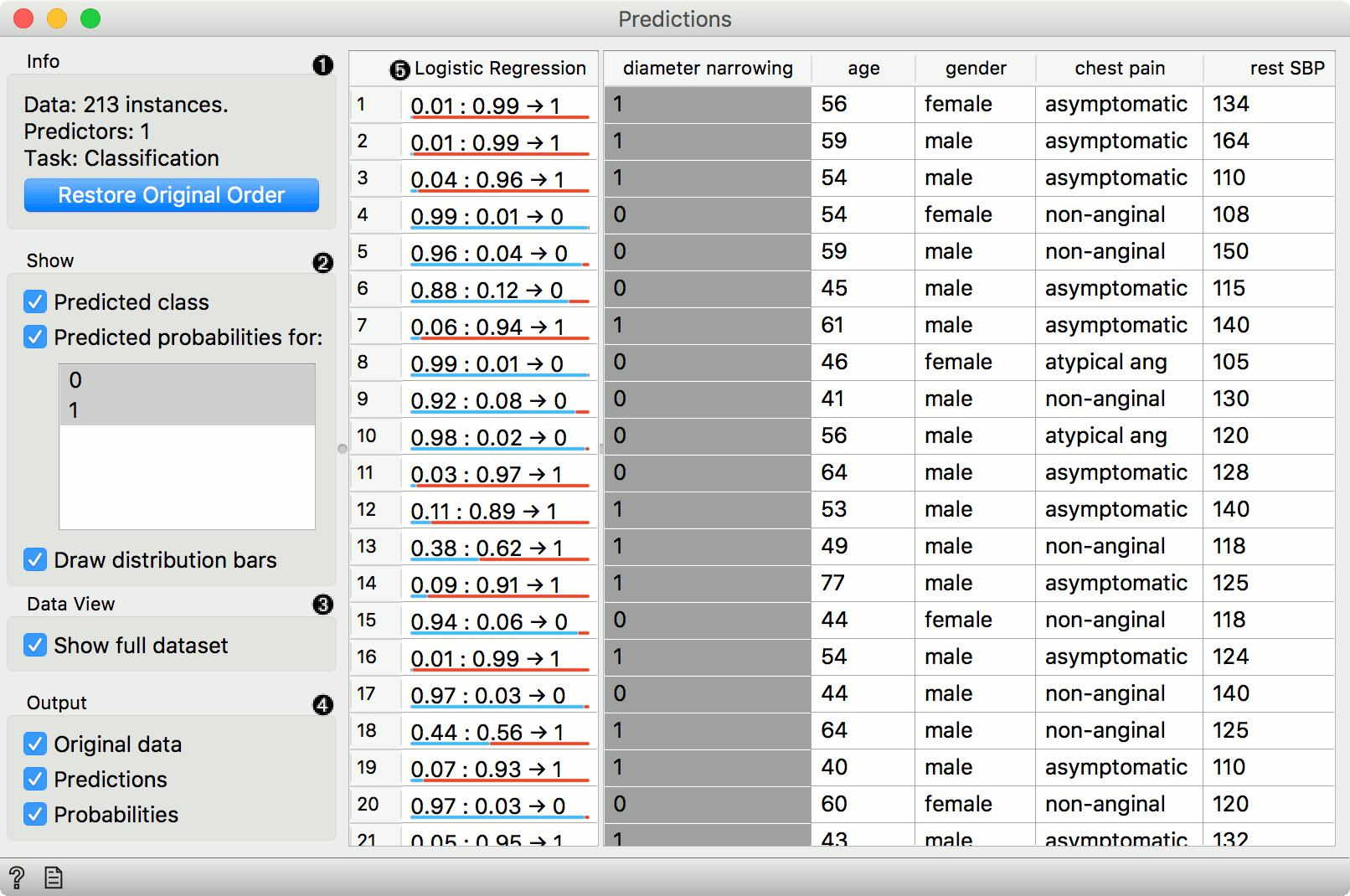Click rest SBP cell 150

coord(1270,252)
